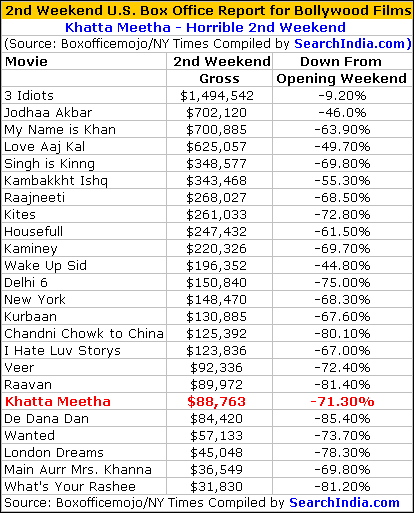
Task: Click the -63.90% value for My Name is Khan
Action: pos(342,130)
